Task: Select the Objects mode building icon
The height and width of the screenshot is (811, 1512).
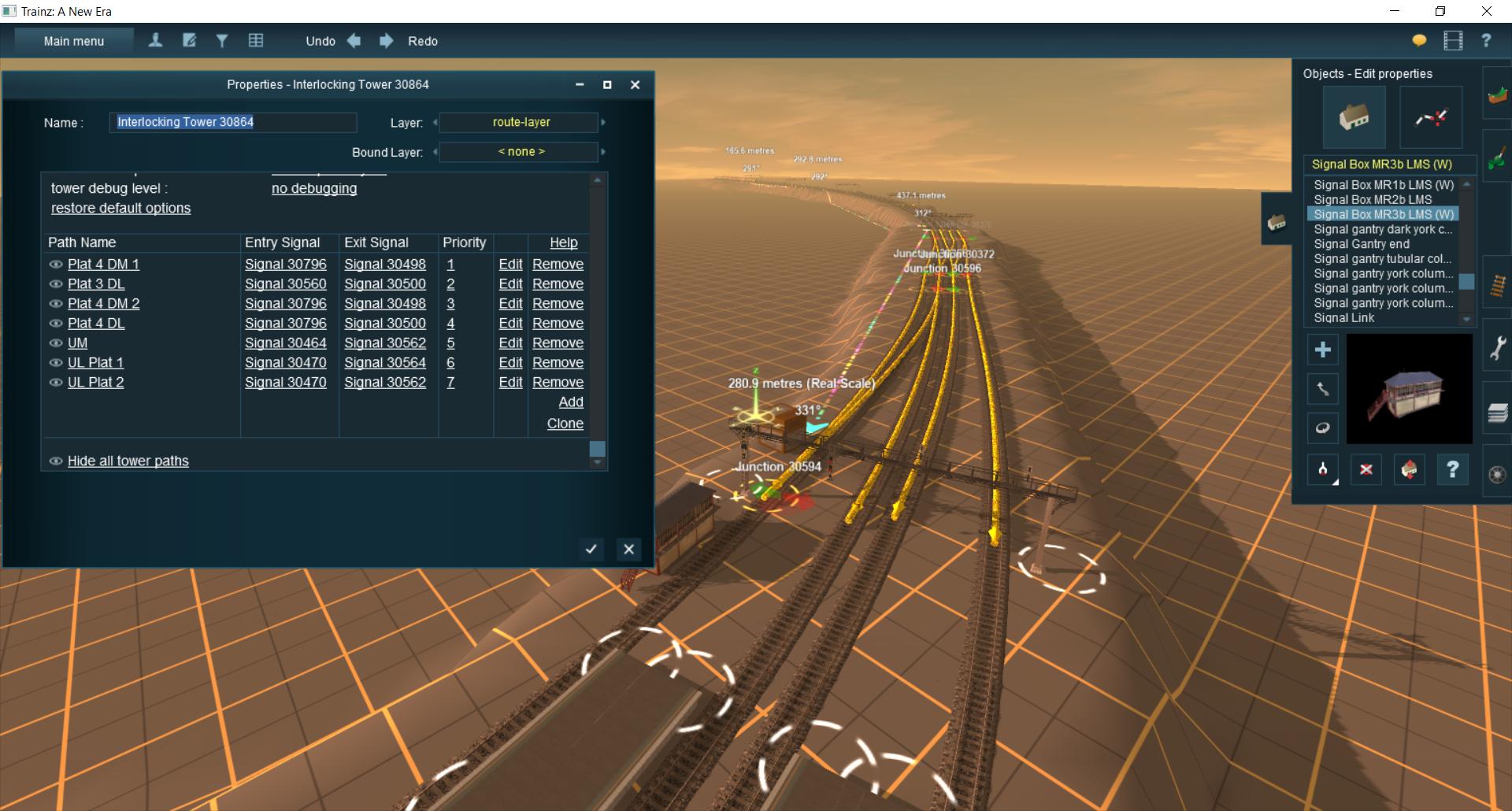Action: click(1354, 117)
